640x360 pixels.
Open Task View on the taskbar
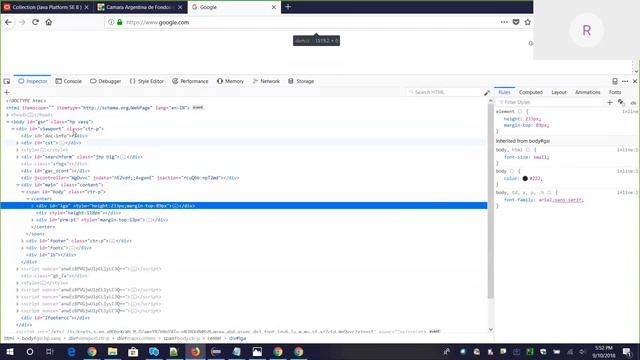[50, 351]
